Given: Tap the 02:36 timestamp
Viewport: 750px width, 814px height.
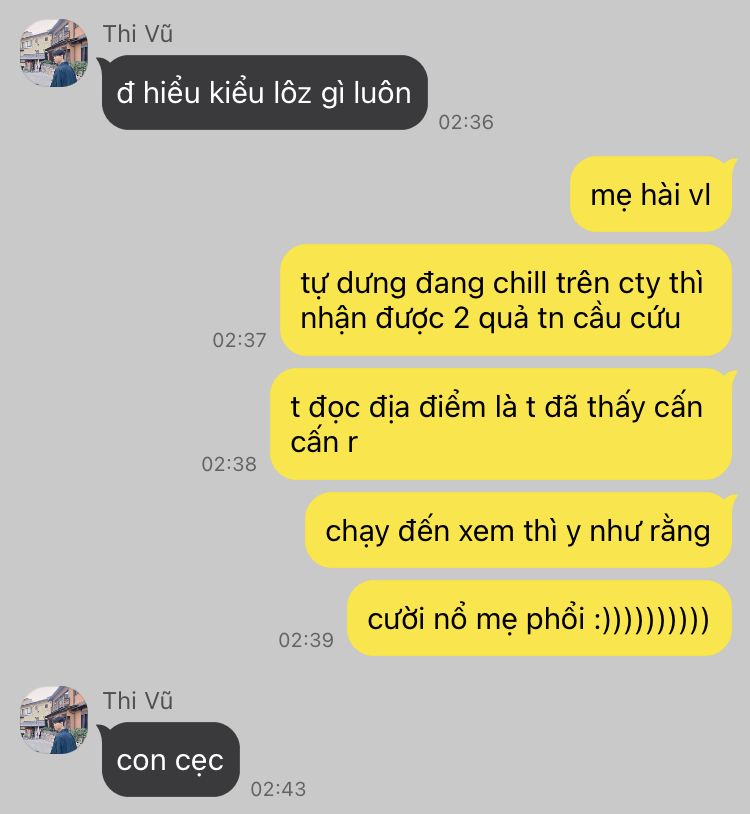Looking at the screenshot, I should 466,123.
